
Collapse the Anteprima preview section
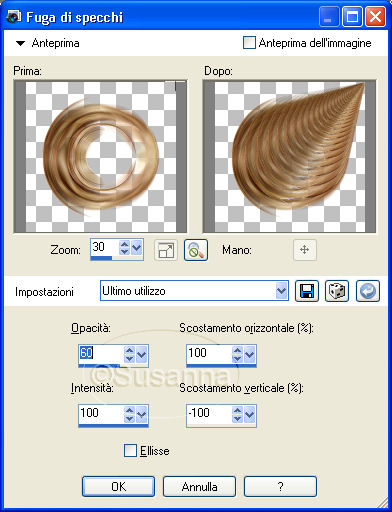(x=21, y=43)
